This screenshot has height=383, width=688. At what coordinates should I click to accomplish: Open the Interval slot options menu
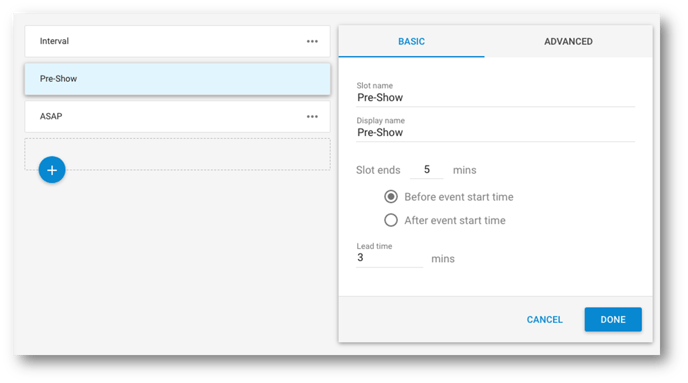point(312,41)
